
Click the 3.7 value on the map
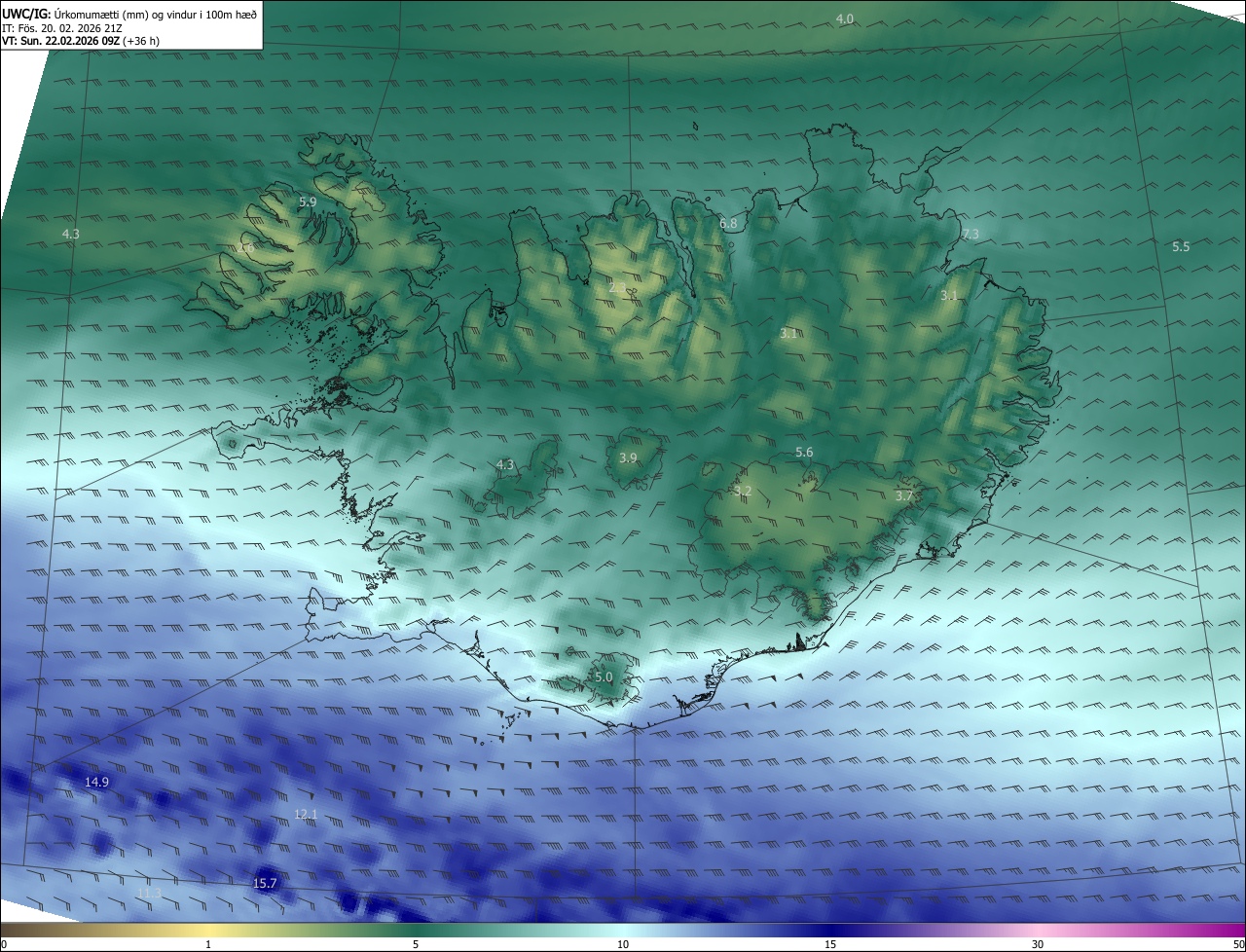point(904,495)
